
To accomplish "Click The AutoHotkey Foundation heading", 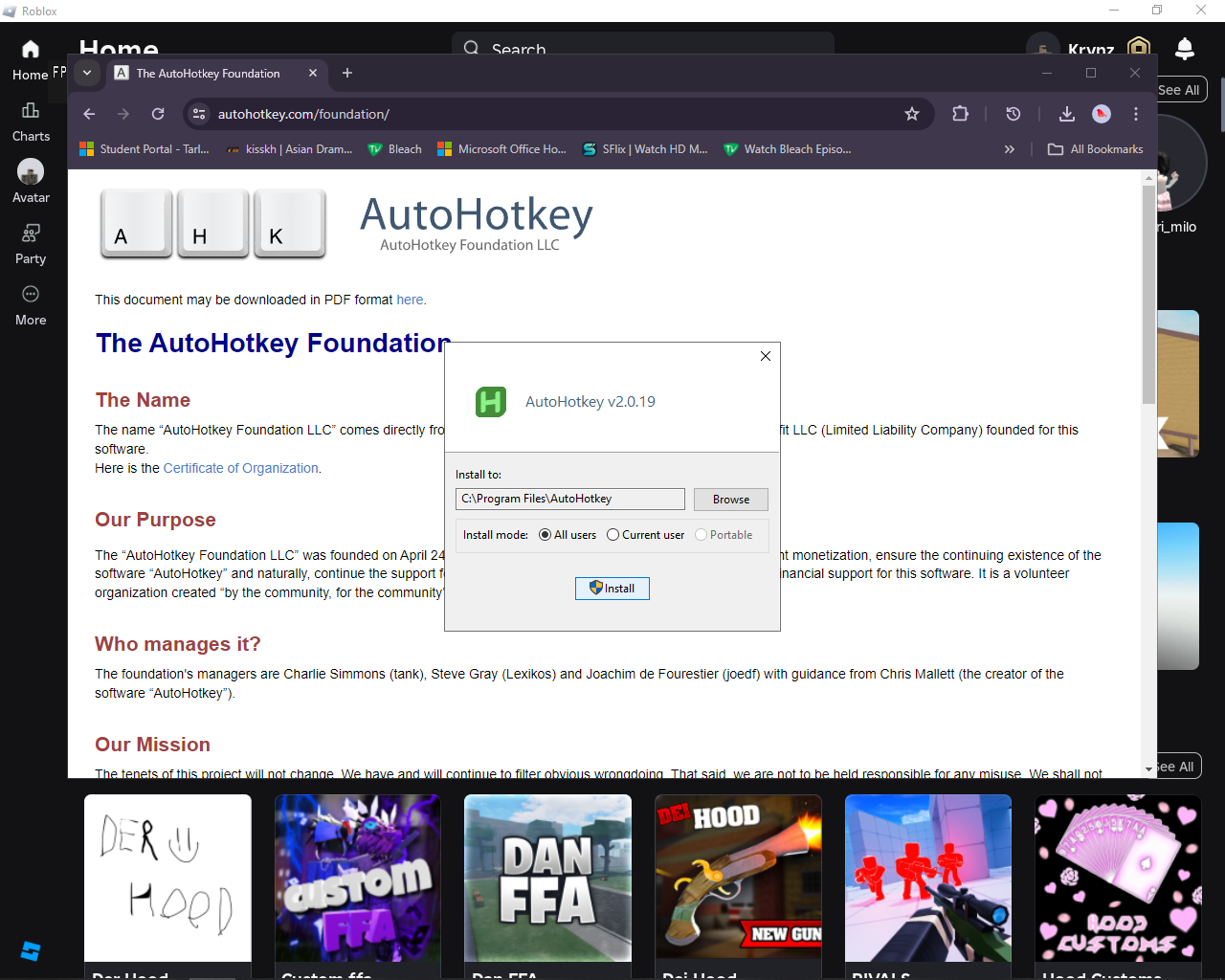I will point(274,343).
